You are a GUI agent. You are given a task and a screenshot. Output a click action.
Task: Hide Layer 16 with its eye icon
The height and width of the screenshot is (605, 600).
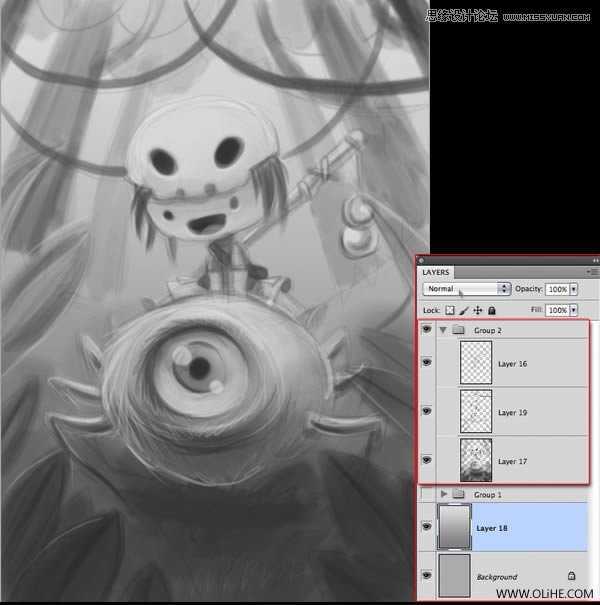[x=427, y=362]
